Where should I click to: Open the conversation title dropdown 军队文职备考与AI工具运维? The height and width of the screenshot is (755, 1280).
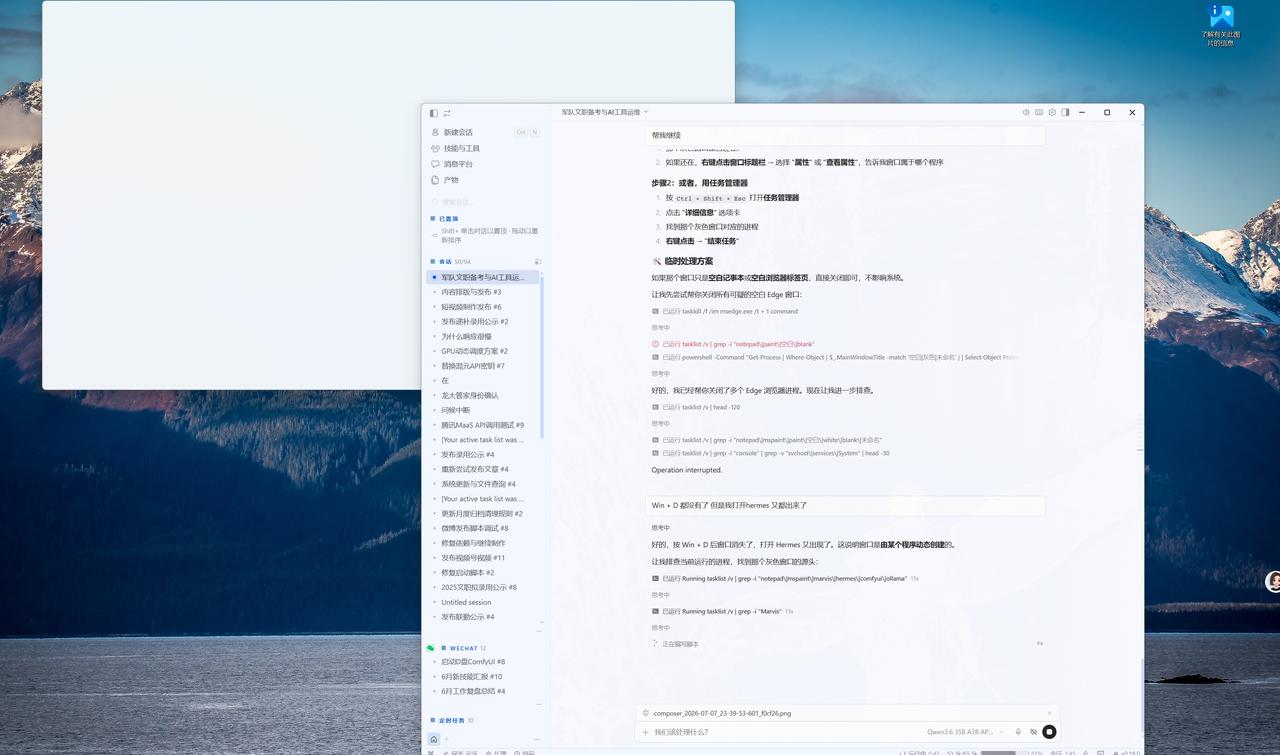click(605, 112)
